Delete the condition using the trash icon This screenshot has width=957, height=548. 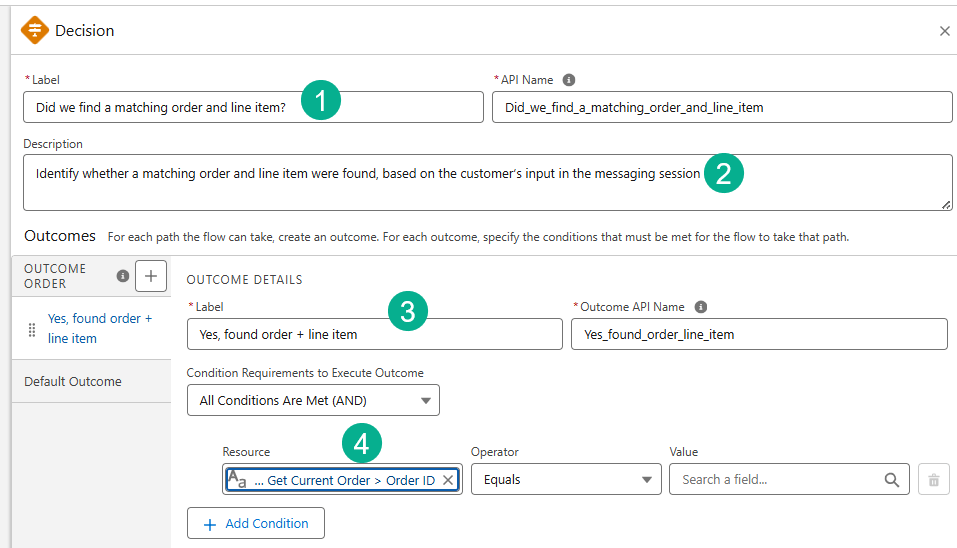(933, 480)
